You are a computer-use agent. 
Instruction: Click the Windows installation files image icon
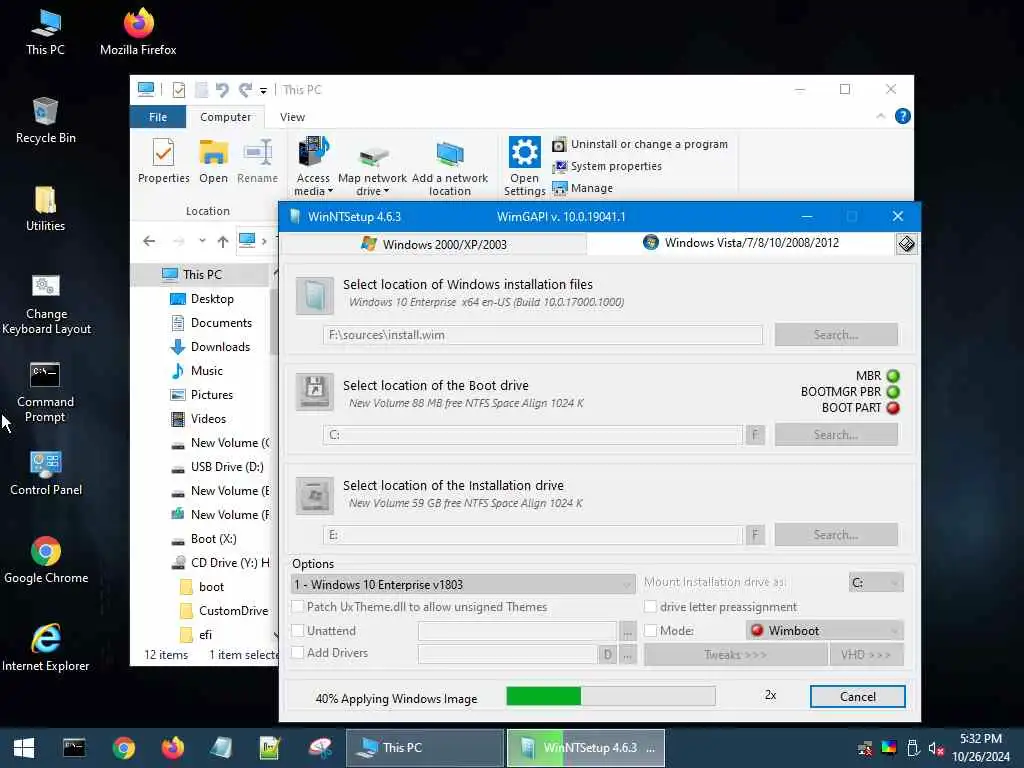tap(314, 295)
